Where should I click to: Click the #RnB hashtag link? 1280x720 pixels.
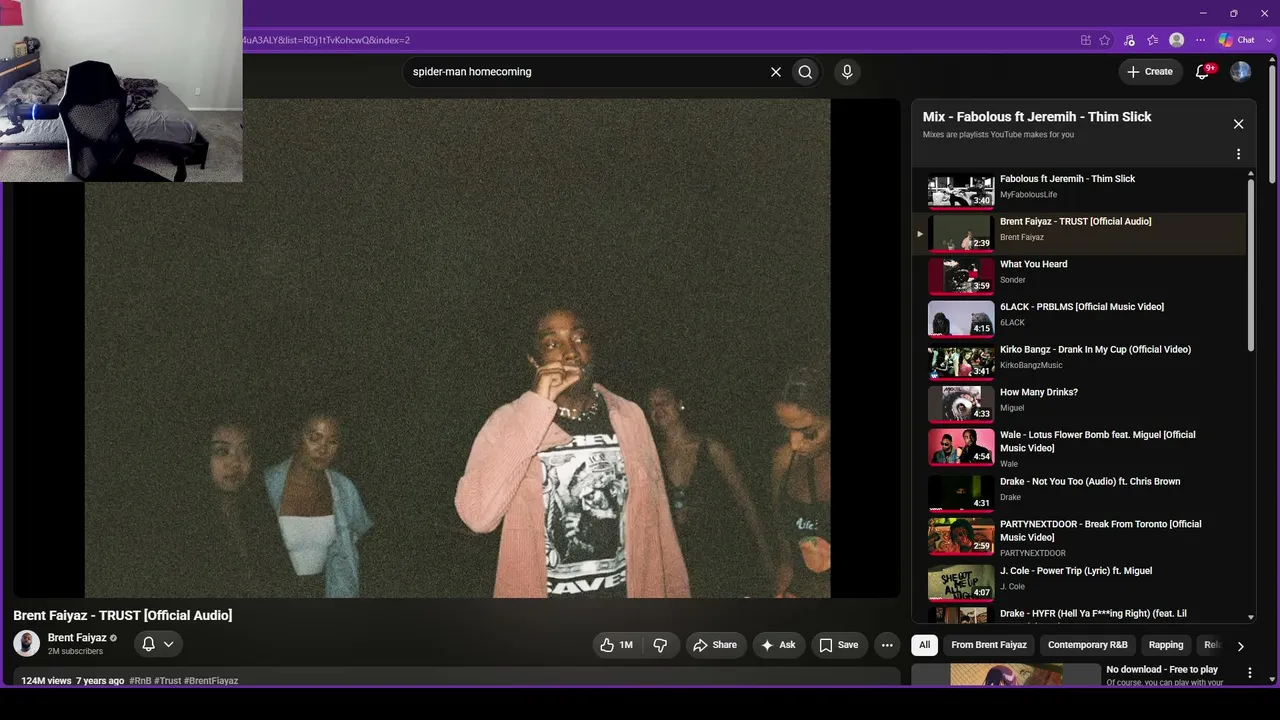point(140,681)
